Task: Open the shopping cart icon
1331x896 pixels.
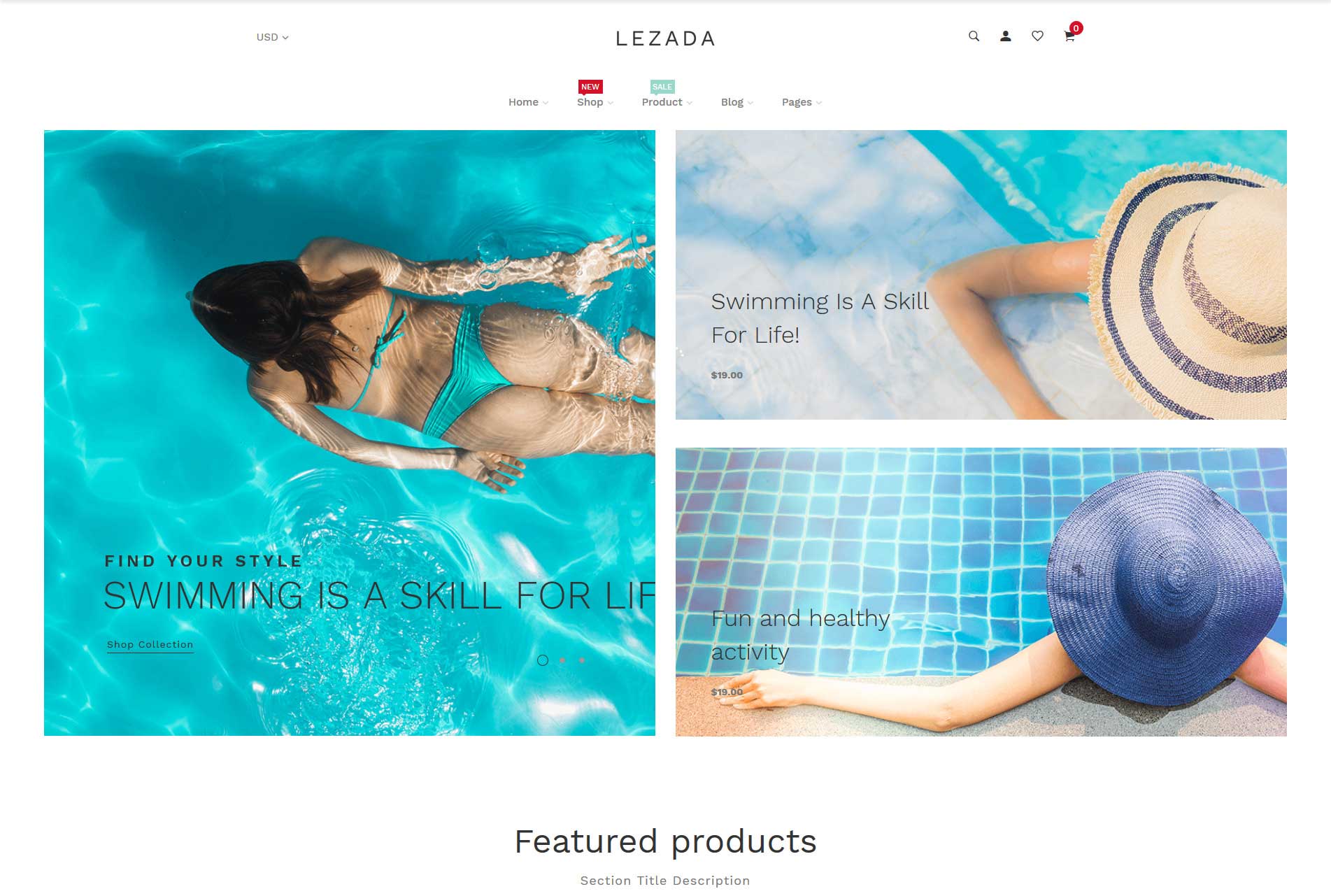Action: point(1069,37)
